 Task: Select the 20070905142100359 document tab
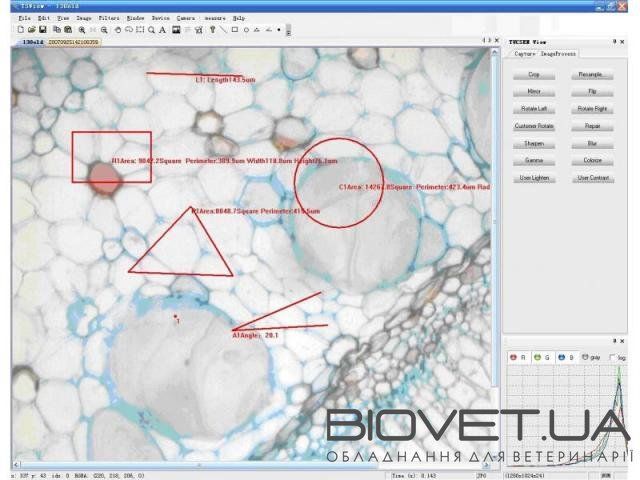pyautogui.click(x=73, y=42)
